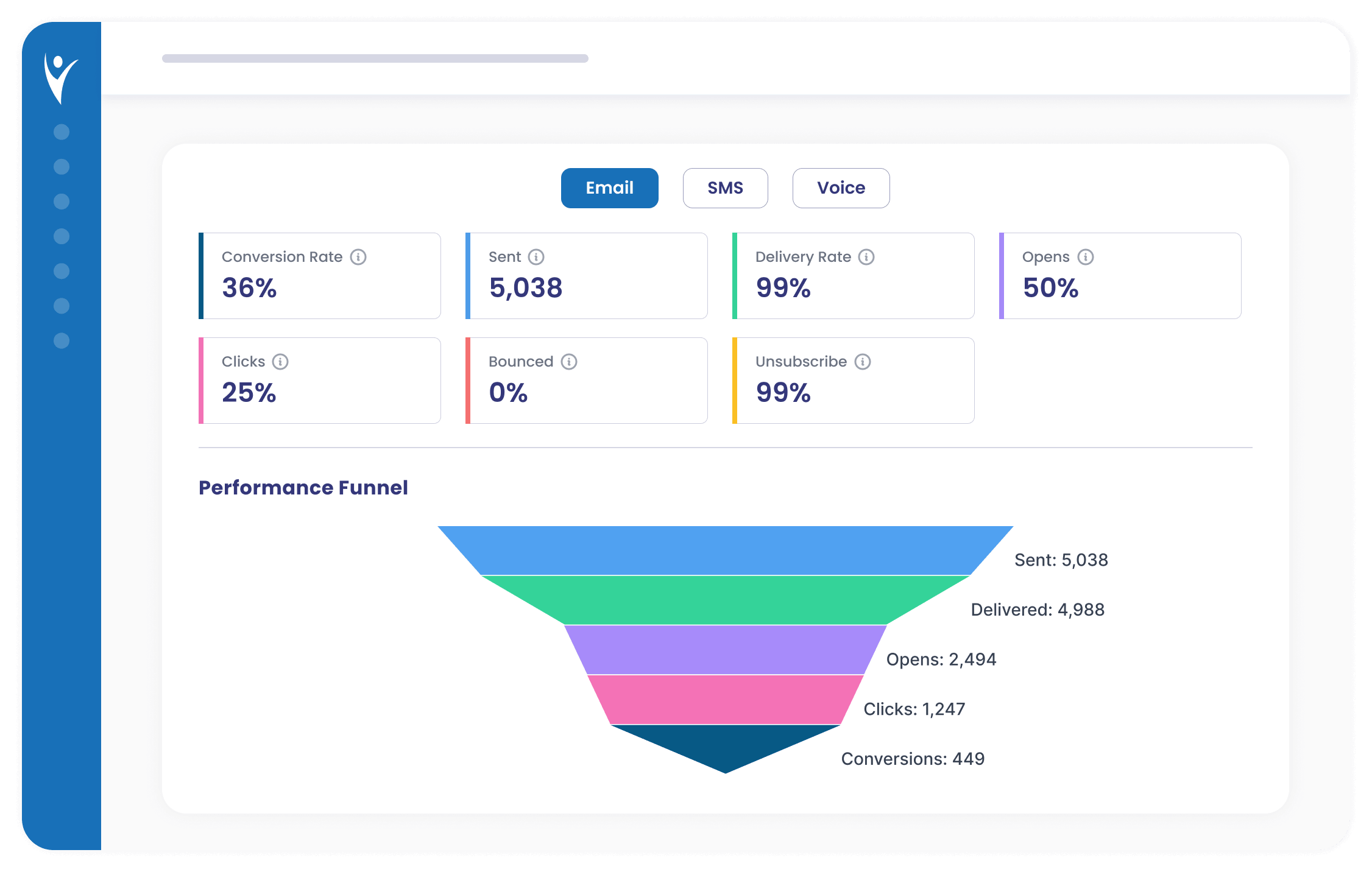Click the last sidebar navigation dot
This screenshot has height=872, width=1372.
click(x=62, y=340)
